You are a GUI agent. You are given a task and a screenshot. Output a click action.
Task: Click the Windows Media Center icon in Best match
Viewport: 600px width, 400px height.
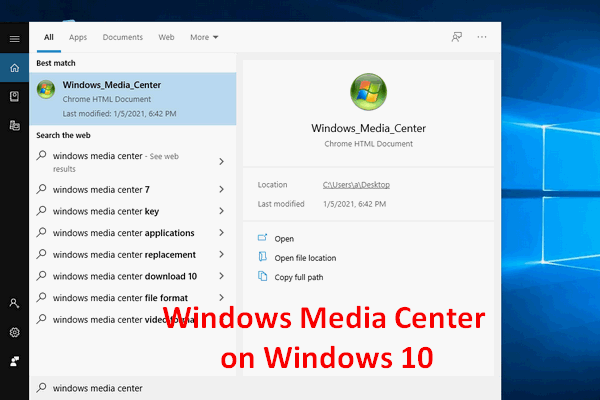tap(46, 90)
